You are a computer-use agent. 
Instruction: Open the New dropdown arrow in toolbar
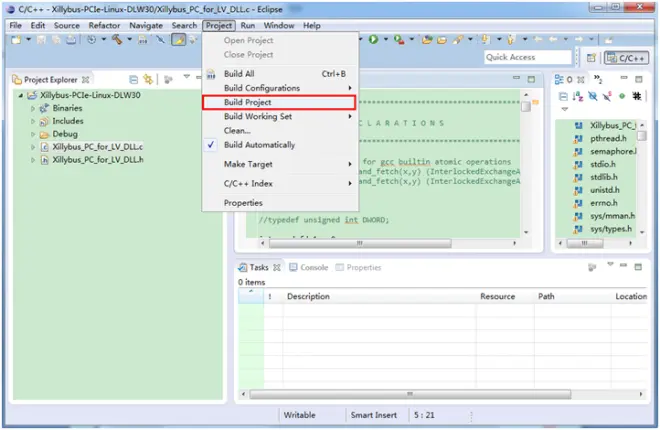(x=28, y=40)
